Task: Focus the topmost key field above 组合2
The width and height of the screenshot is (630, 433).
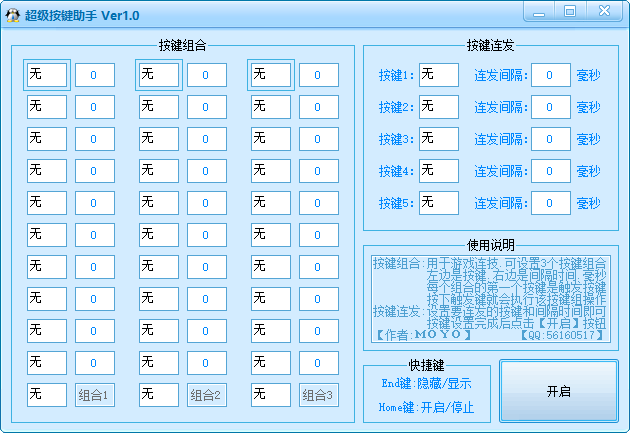Action: click(x=159, y=75)
